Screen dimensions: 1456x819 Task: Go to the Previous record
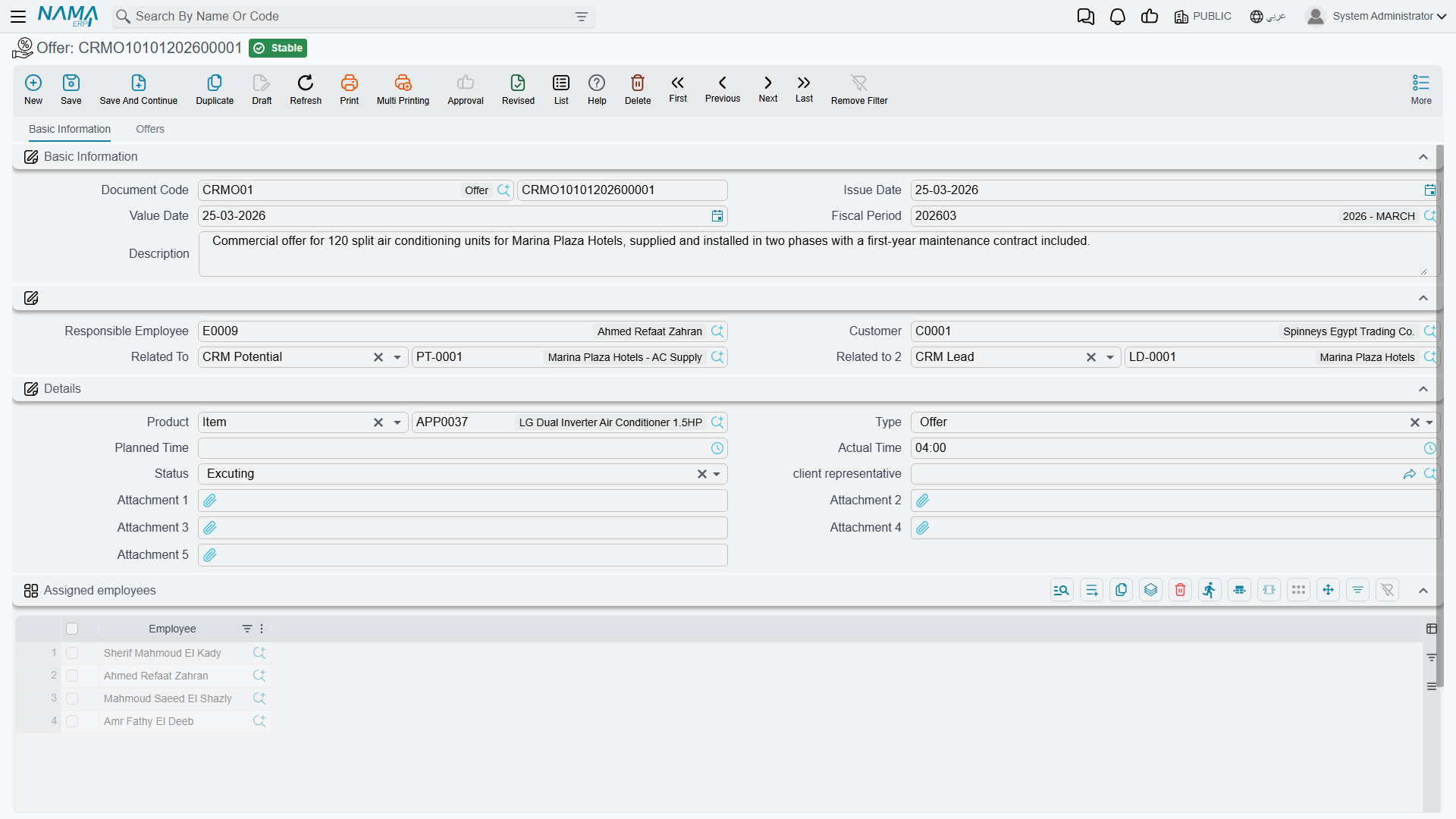coord(723,88)
